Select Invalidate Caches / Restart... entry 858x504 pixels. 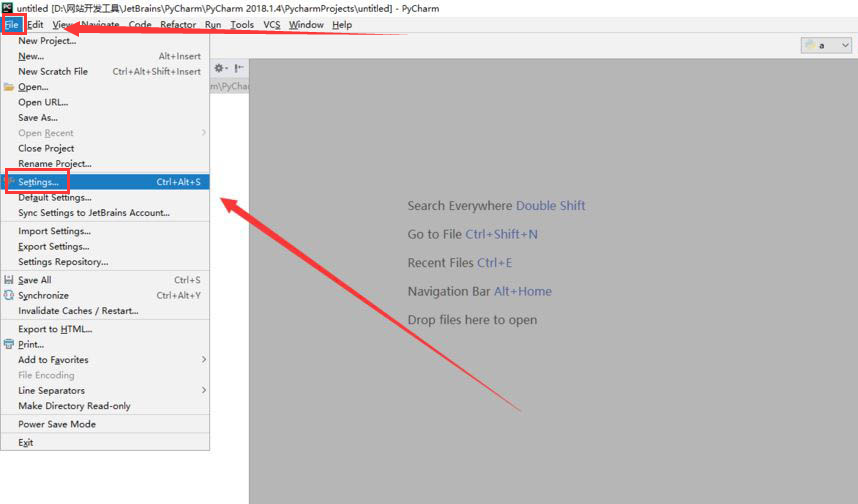click(105, 310)
